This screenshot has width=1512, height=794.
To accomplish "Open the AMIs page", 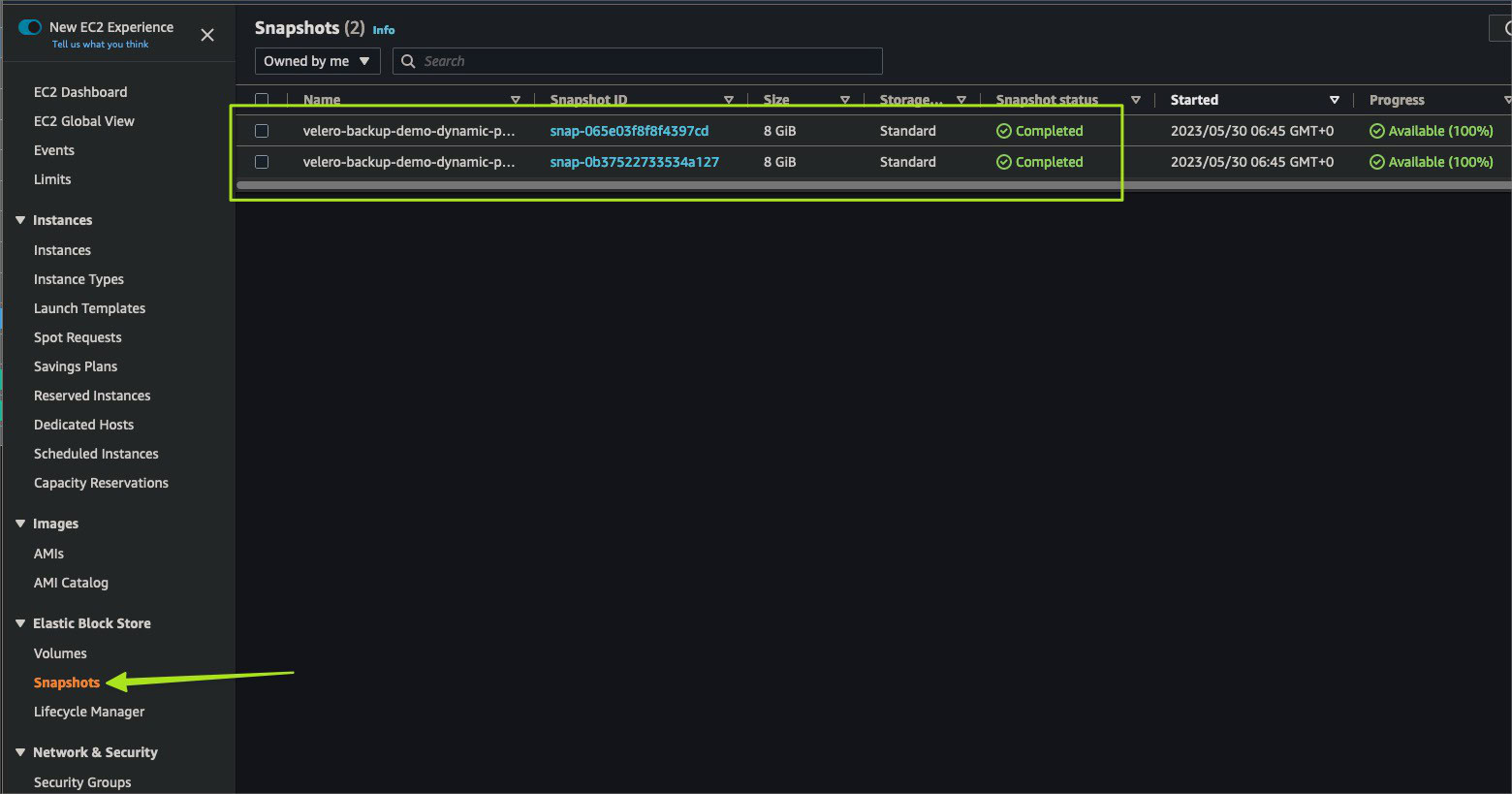I will pos(48,554).
